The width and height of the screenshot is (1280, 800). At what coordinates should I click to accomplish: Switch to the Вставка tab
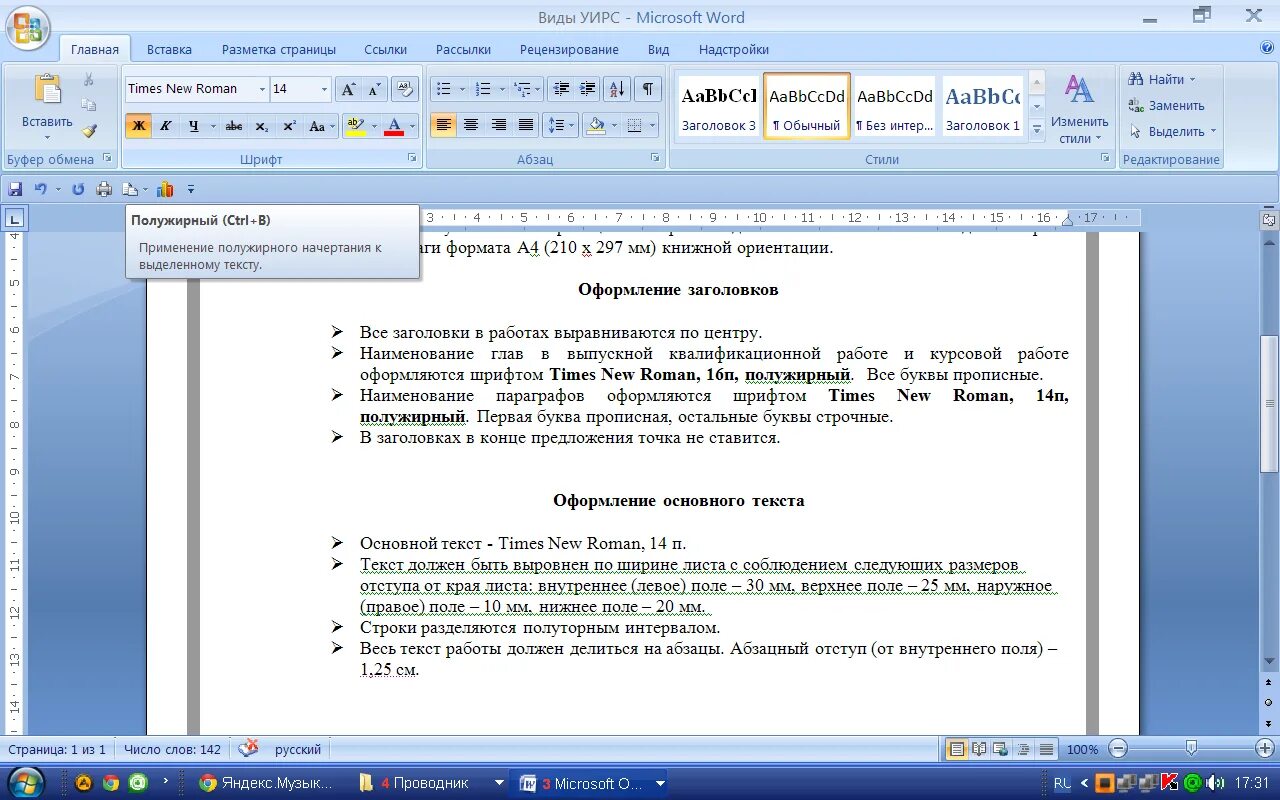(x=169, y=49)
